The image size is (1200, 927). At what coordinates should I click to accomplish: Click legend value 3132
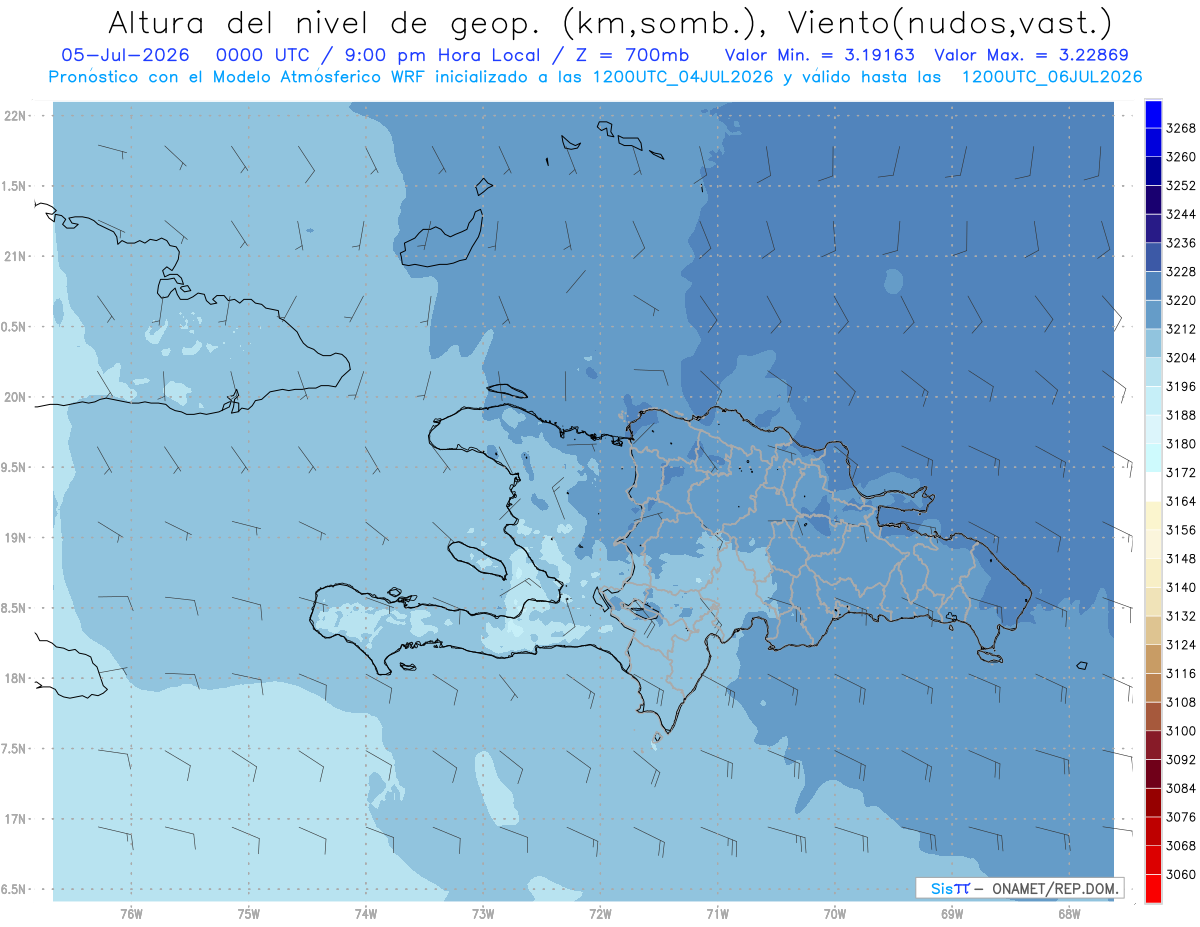(x=1181, y=616)
